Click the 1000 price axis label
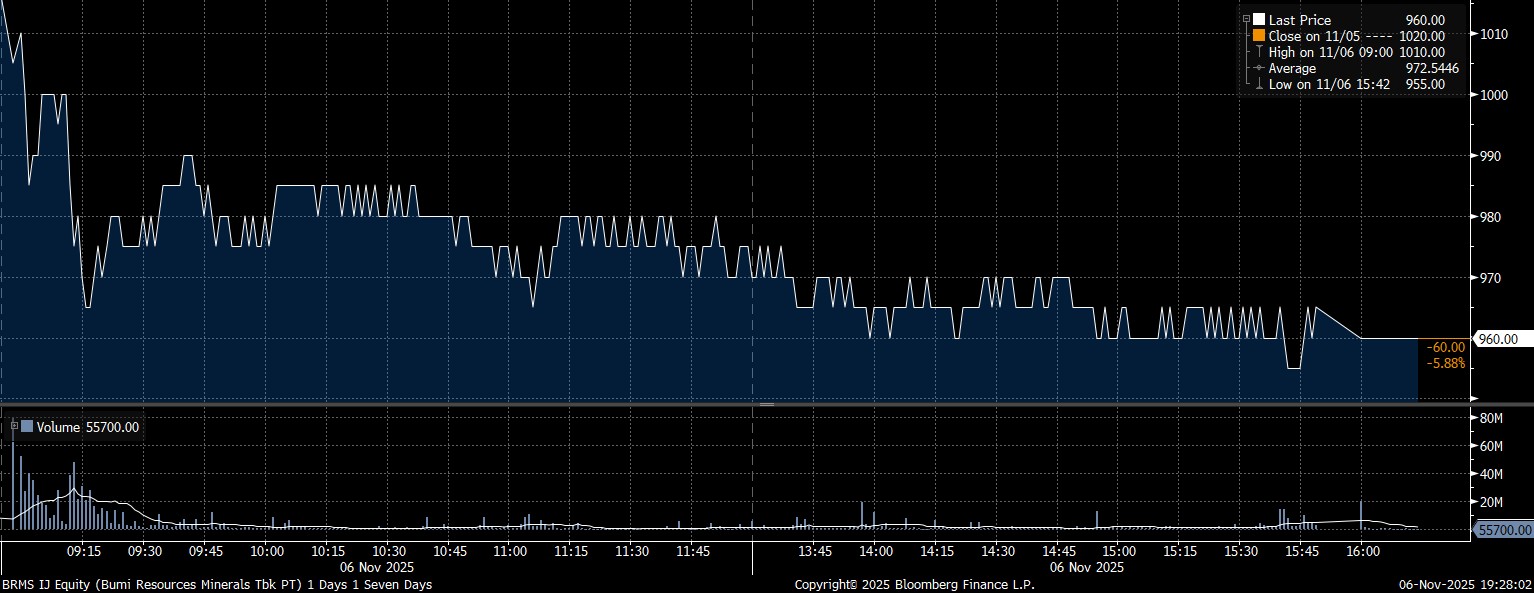The image size is (1534, 593). [x=1493, y=95]
